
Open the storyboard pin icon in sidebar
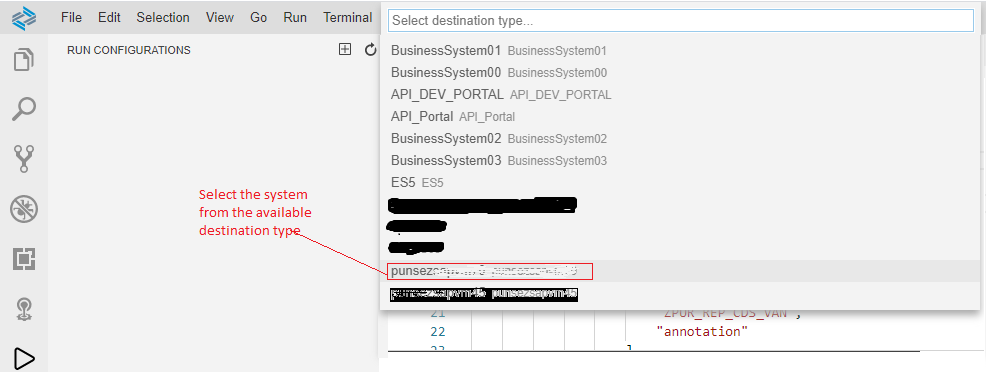pos(24,309)
